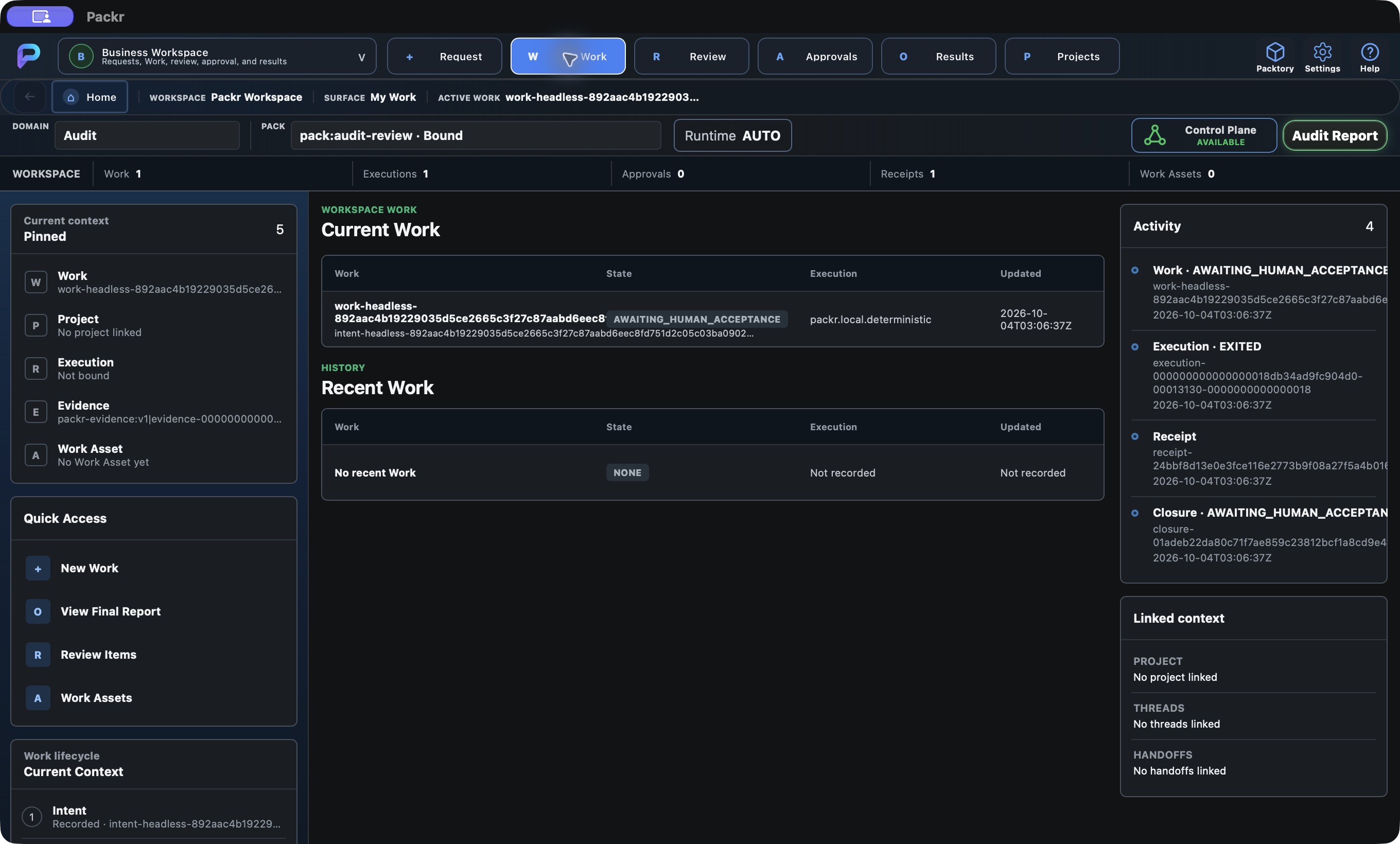Image resolution: width=1400 pixels, height=844 pixels.
Task: Click the R icon beside pinned Execution
Action: (x=36, y=368)
